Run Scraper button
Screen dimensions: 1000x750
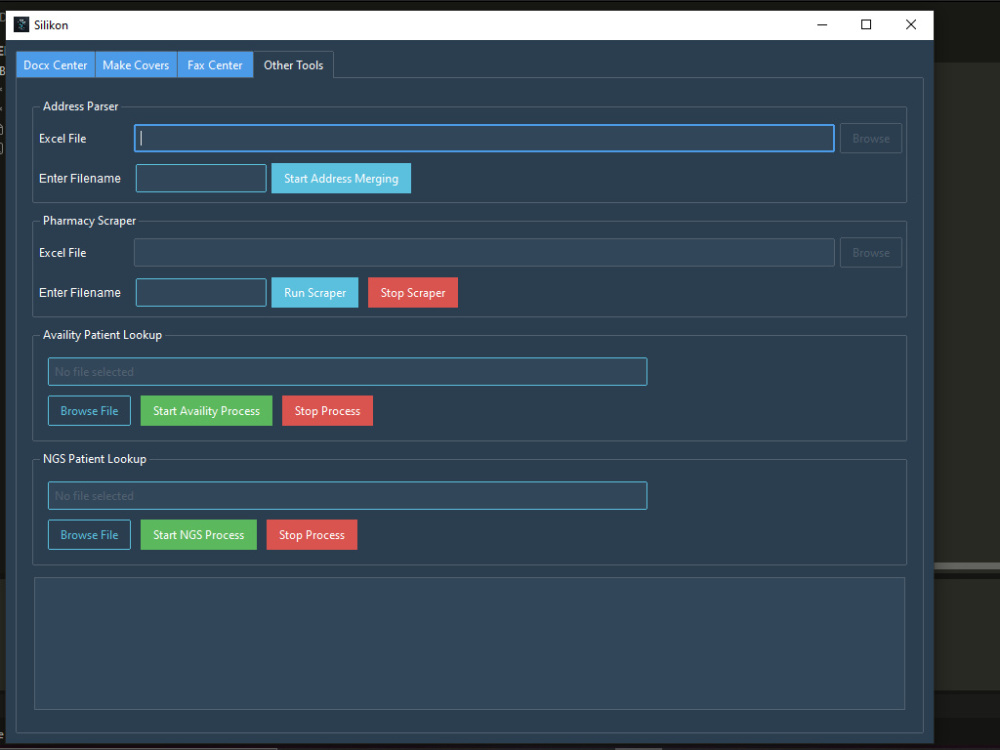[315, 293]
